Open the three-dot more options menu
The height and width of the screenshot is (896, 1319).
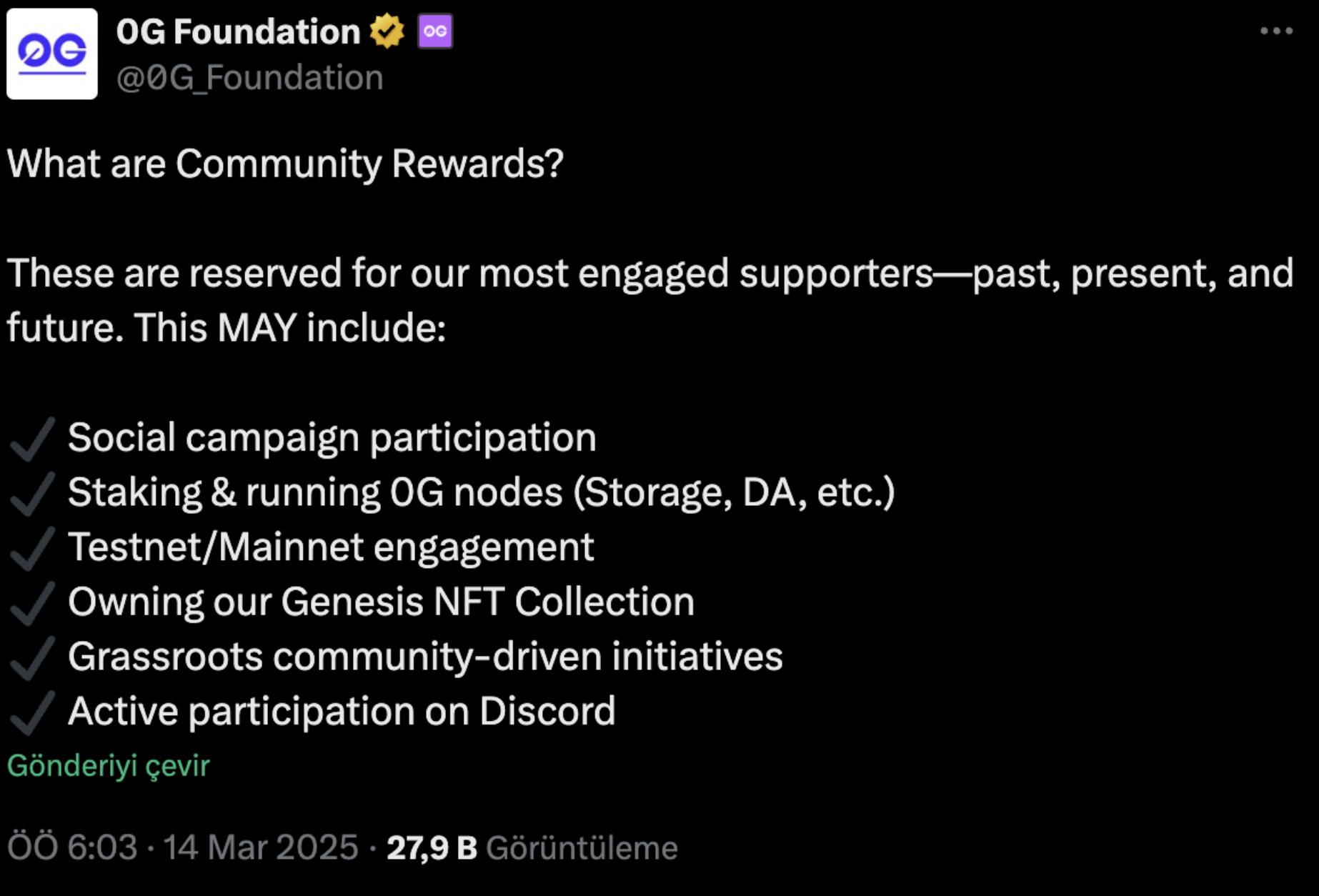(x=1276, y=31)
